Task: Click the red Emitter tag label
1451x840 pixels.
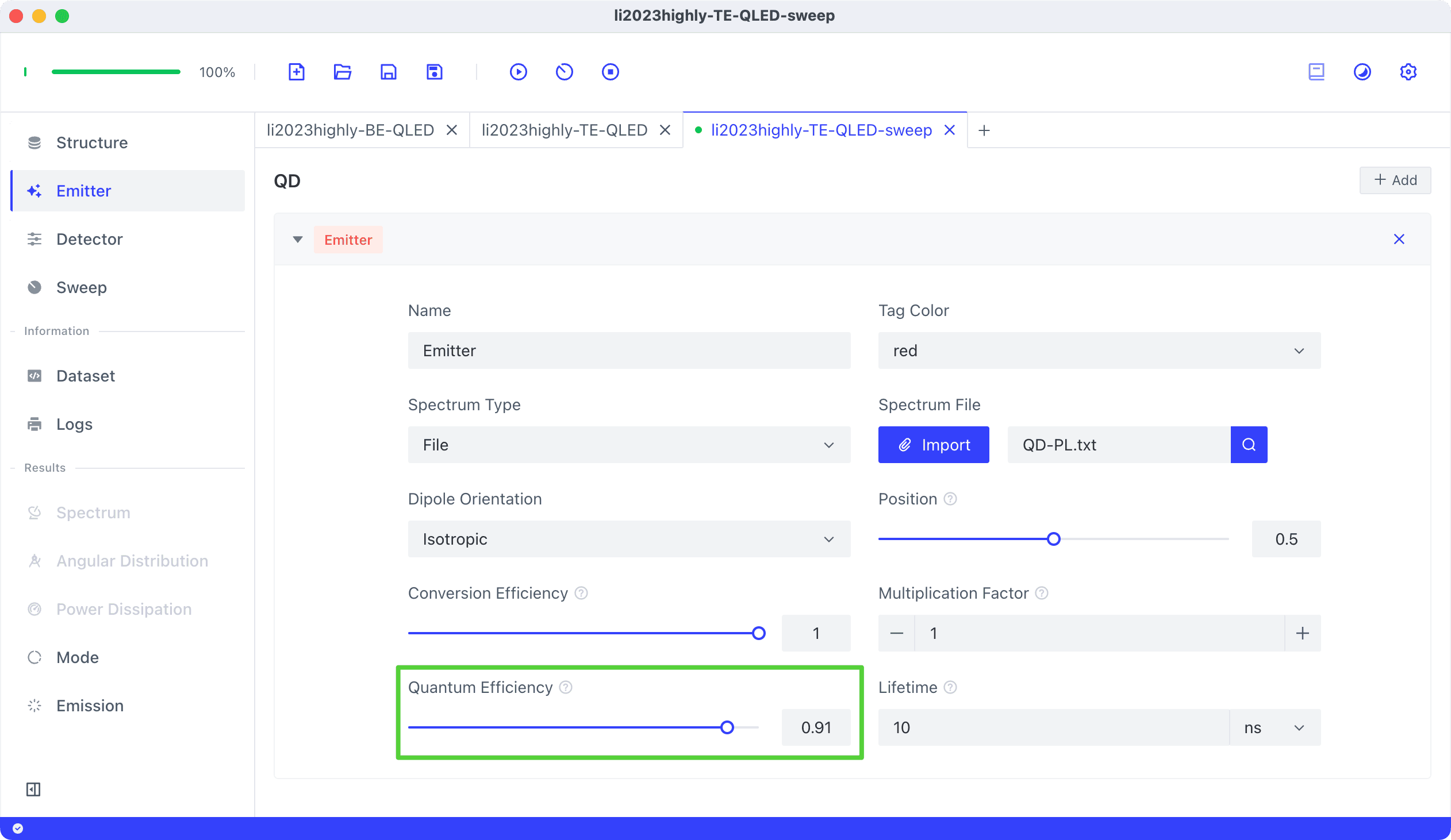Action: coord(348,240)
